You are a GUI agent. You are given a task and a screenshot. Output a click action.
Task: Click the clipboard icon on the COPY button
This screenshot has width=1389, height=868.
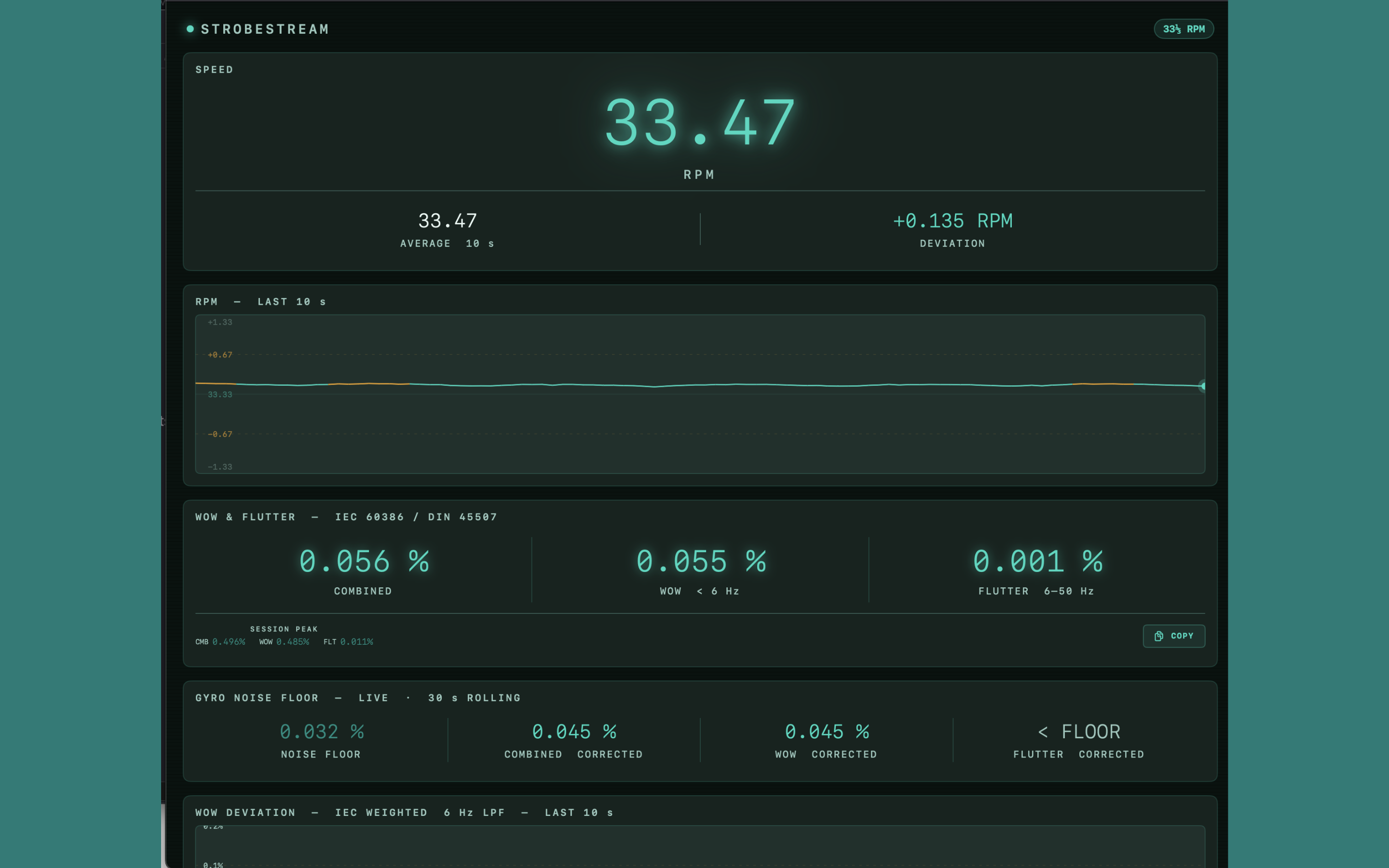tap(1159, 636)
